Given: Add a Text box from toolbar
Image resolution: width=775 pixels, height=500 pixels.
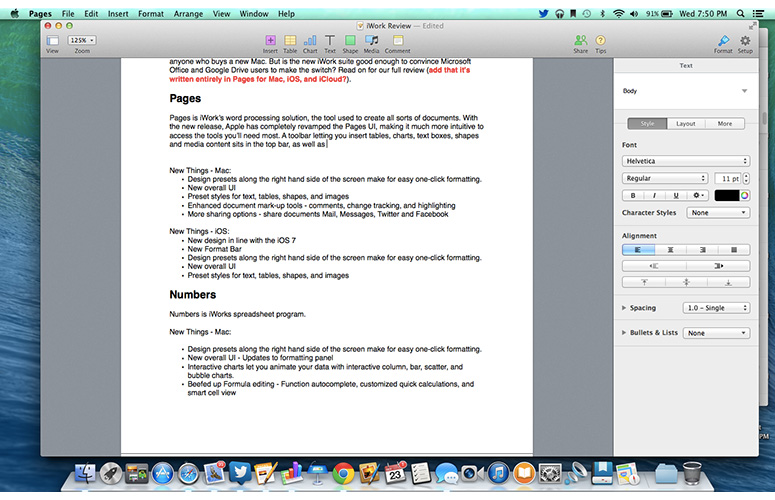Looking at the screenshot, I should (x=330, y=43).
